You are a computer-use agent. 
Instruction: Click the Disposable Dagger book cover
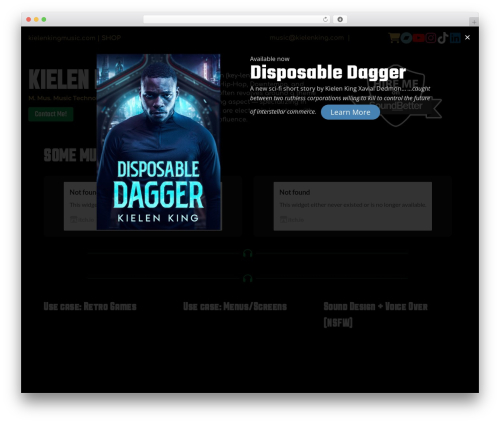coord(159,142)
